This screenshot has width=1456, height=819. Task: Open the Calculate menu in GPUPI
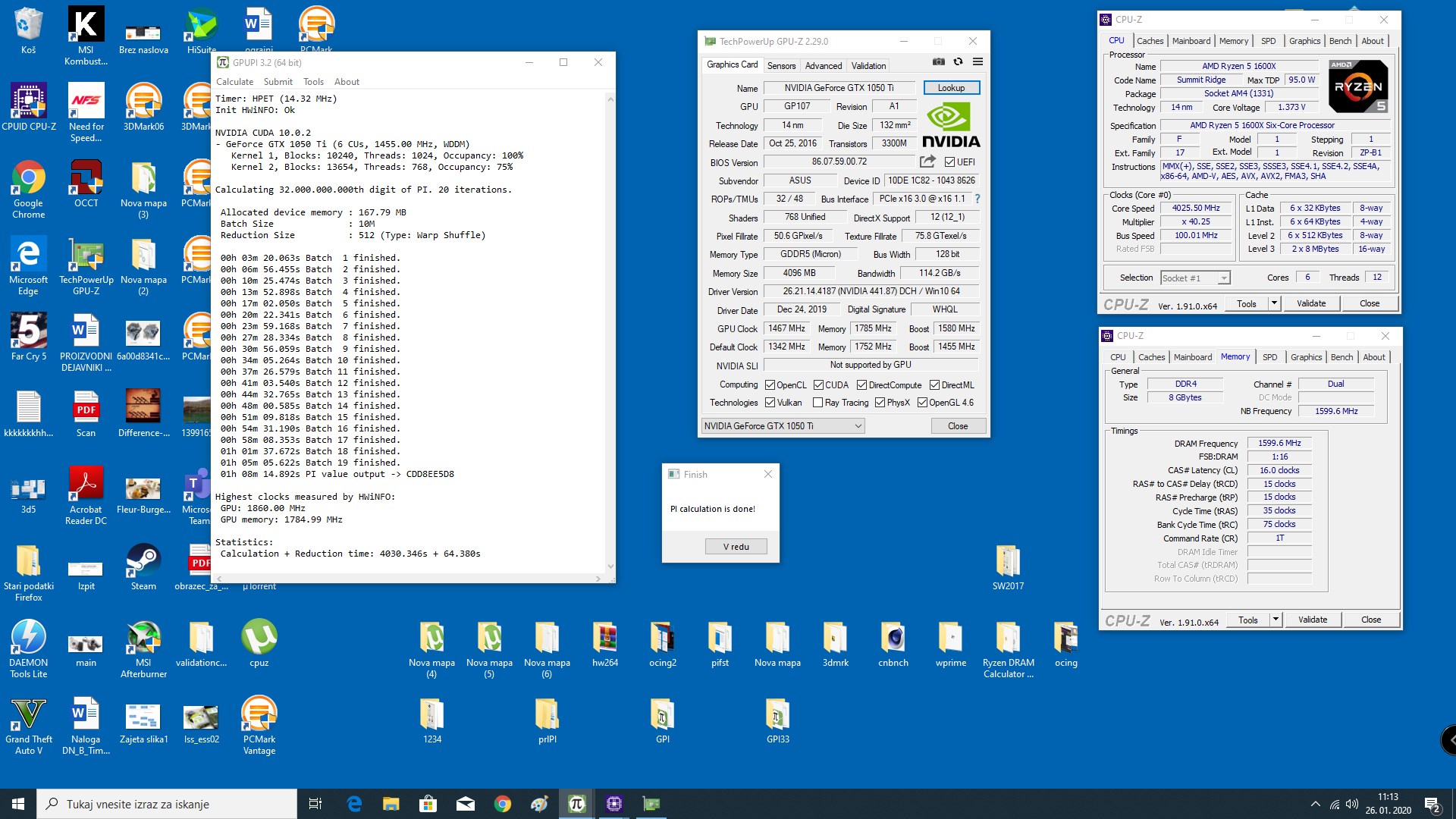tap(234, 82)
